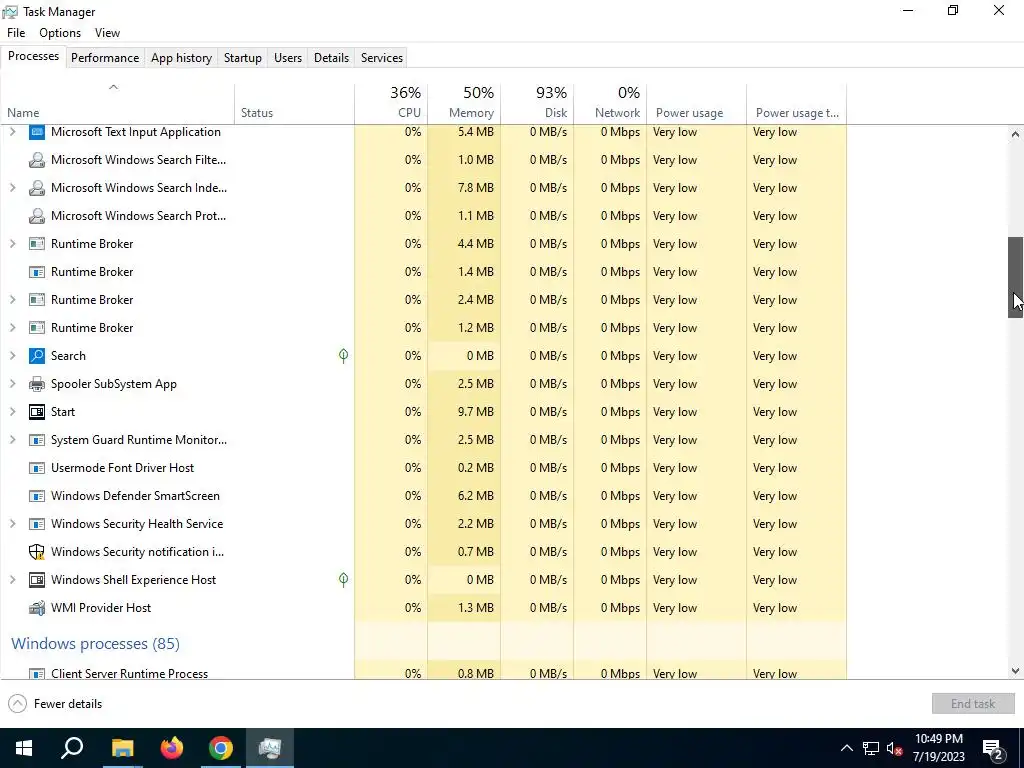Click the System Guard Runtime Monitor icon

click(37, 440)
